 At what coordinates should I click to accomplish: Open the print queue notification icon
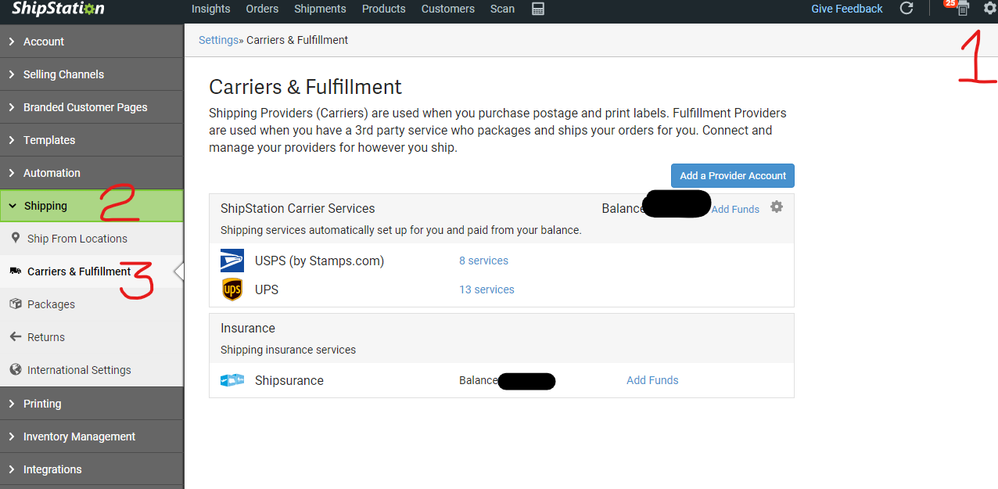click(x=961, y=9)
